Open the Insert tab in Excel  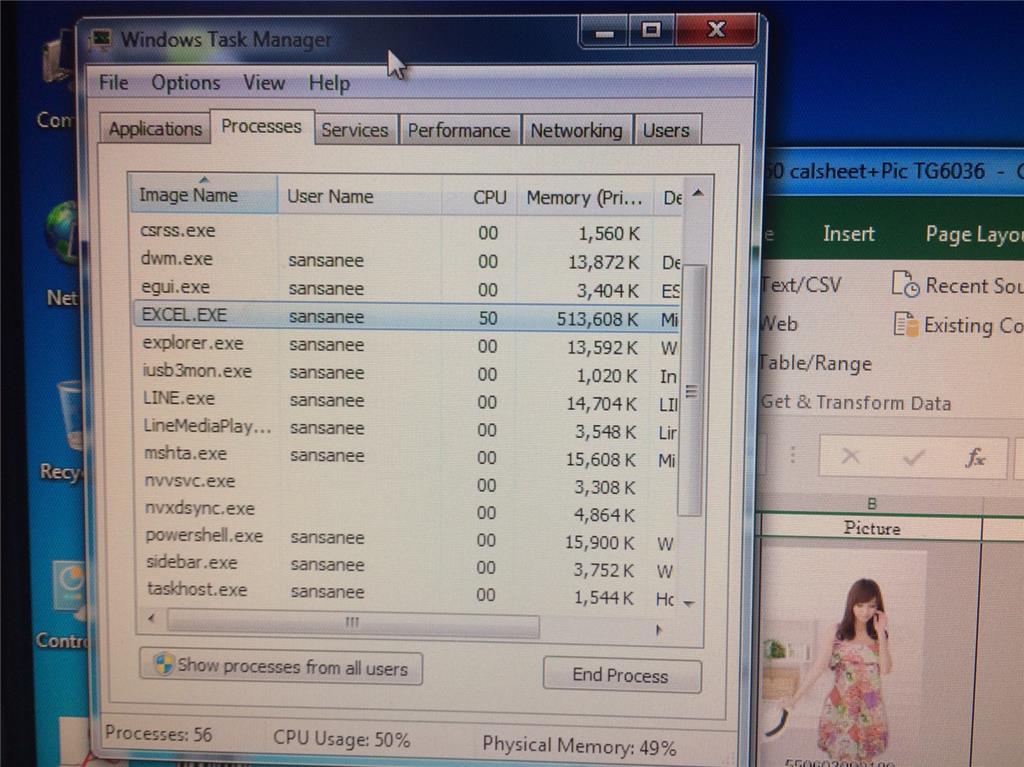coord(848,233)
